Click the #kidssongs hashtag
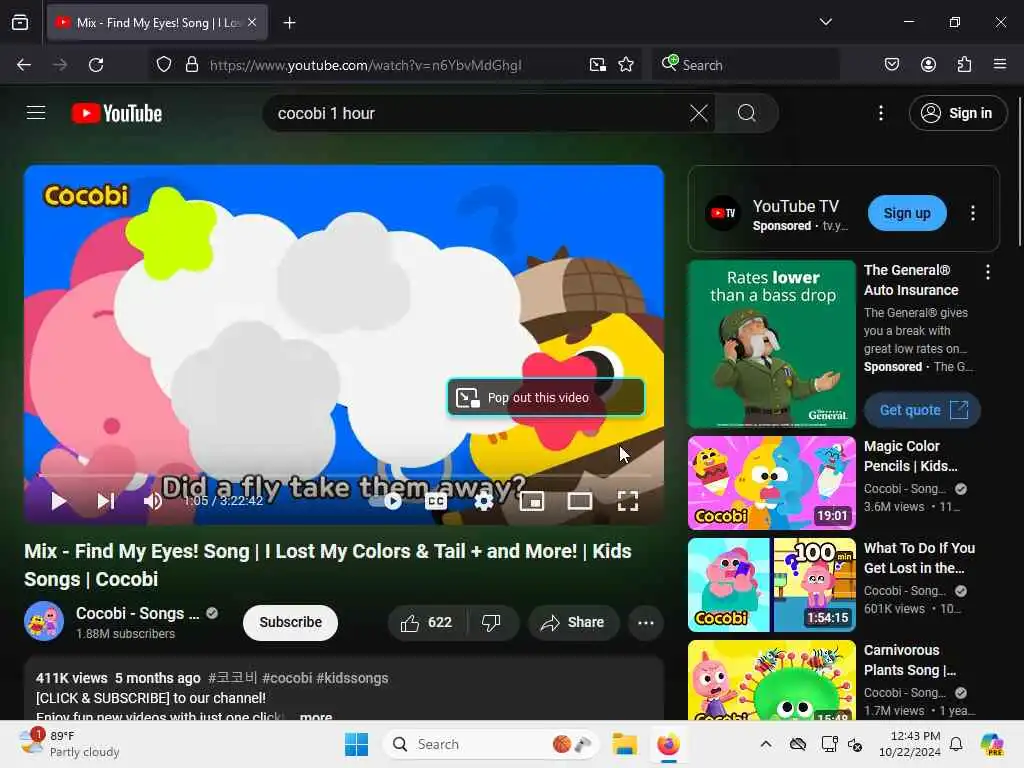The width and height of the screenshot is (1024, 768). (352, 678)
